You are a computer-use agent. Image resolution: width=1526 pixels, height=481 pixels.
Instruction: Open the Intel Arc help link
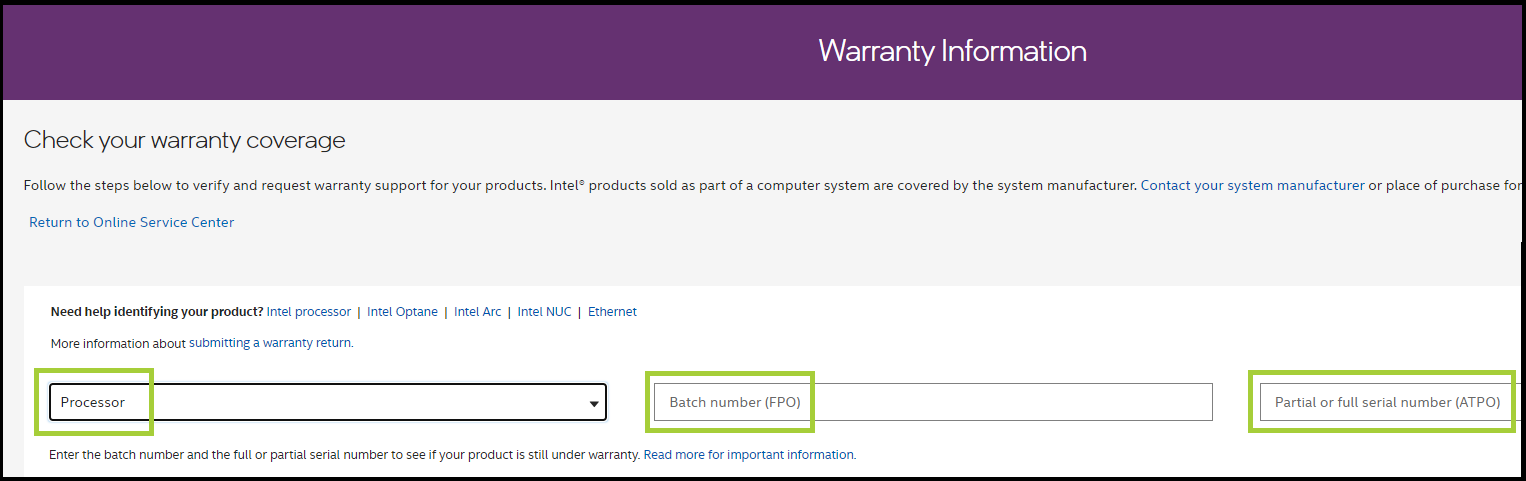[478, 312]
